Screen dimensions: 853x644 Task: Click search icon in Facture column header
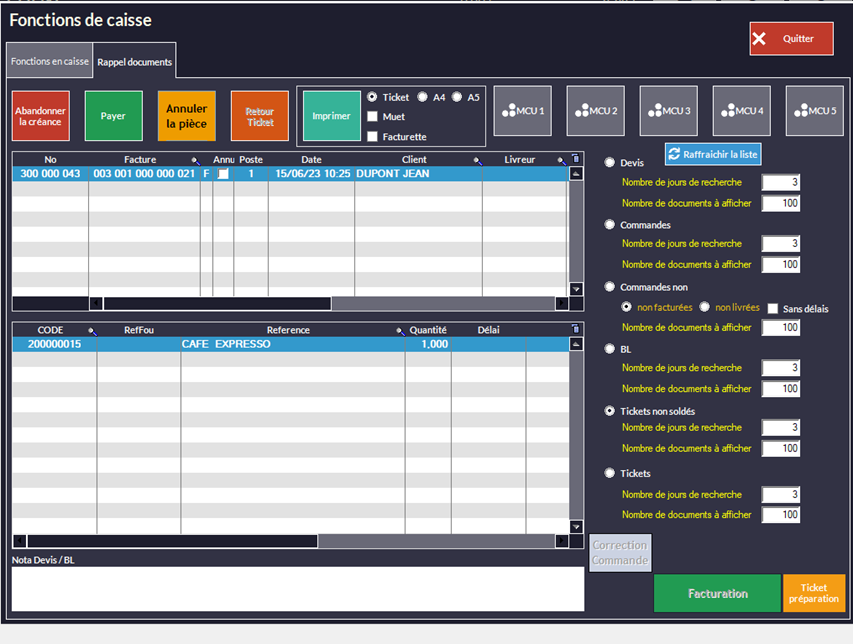click(x=196, y=160)
